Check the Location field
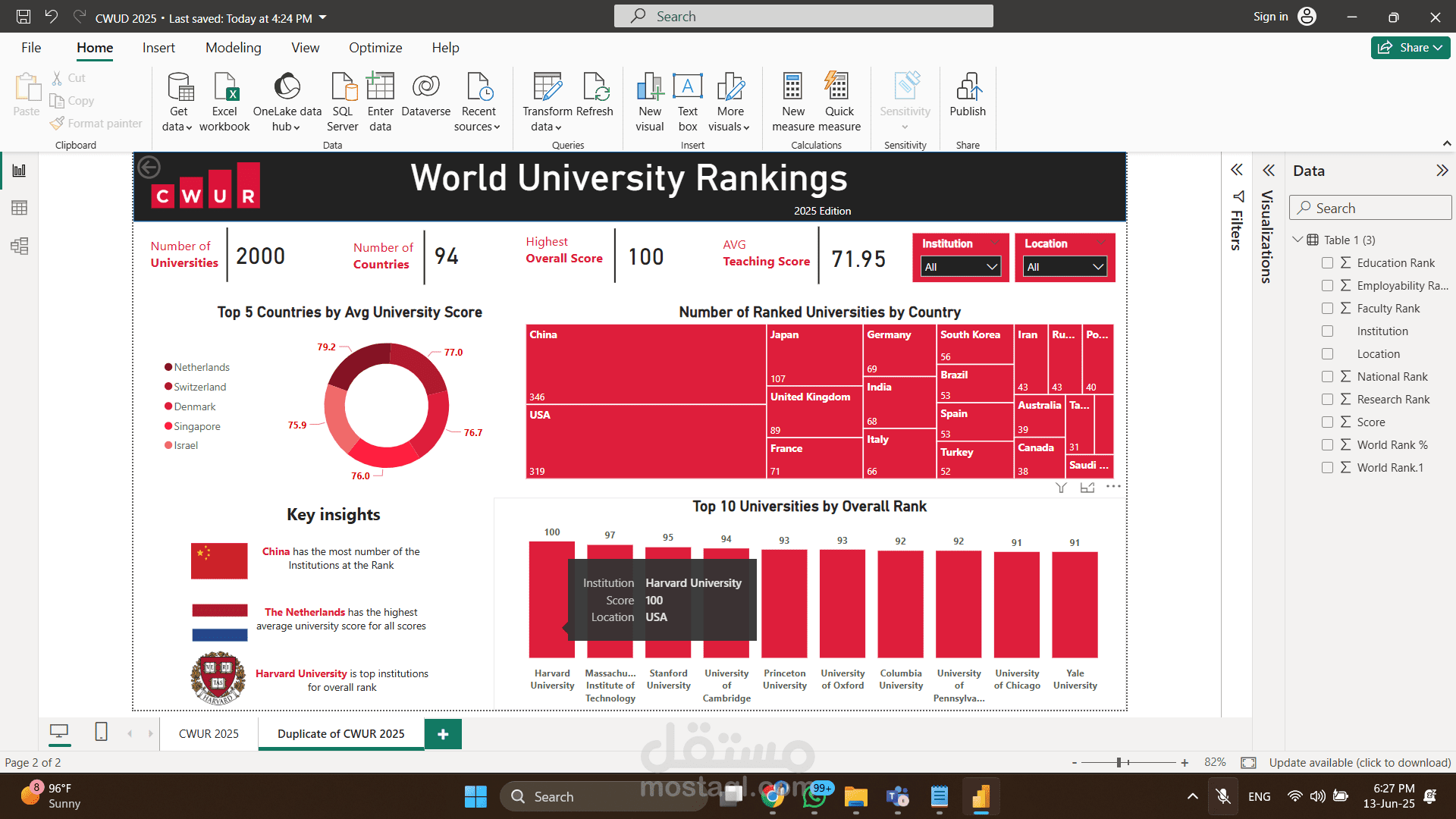1456x819 pixels. tap(1327, 354)
